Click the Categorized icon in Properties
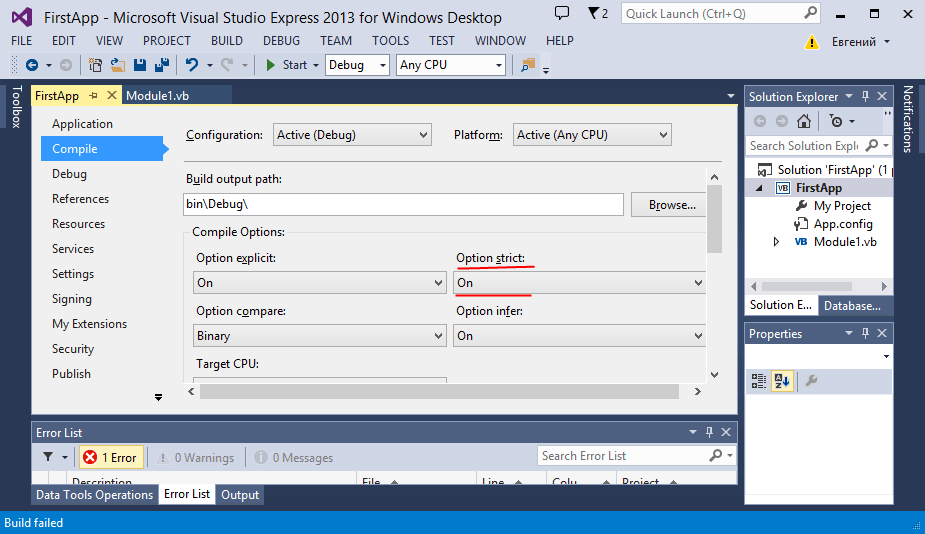 pyautogui.click(x=759, y=381)
